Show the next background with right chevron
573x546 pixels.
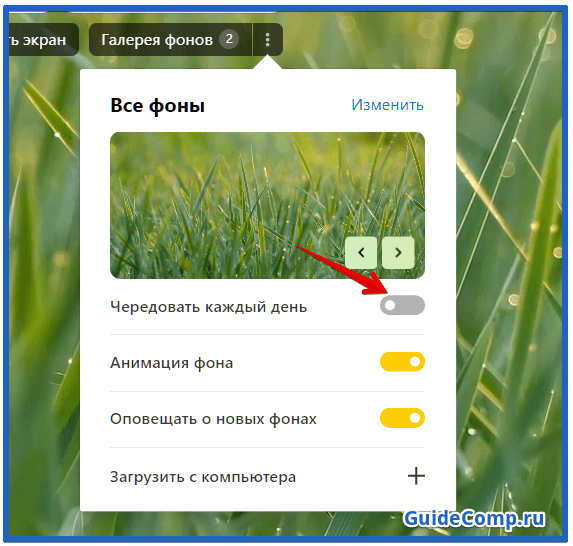(x=398, y=253)
